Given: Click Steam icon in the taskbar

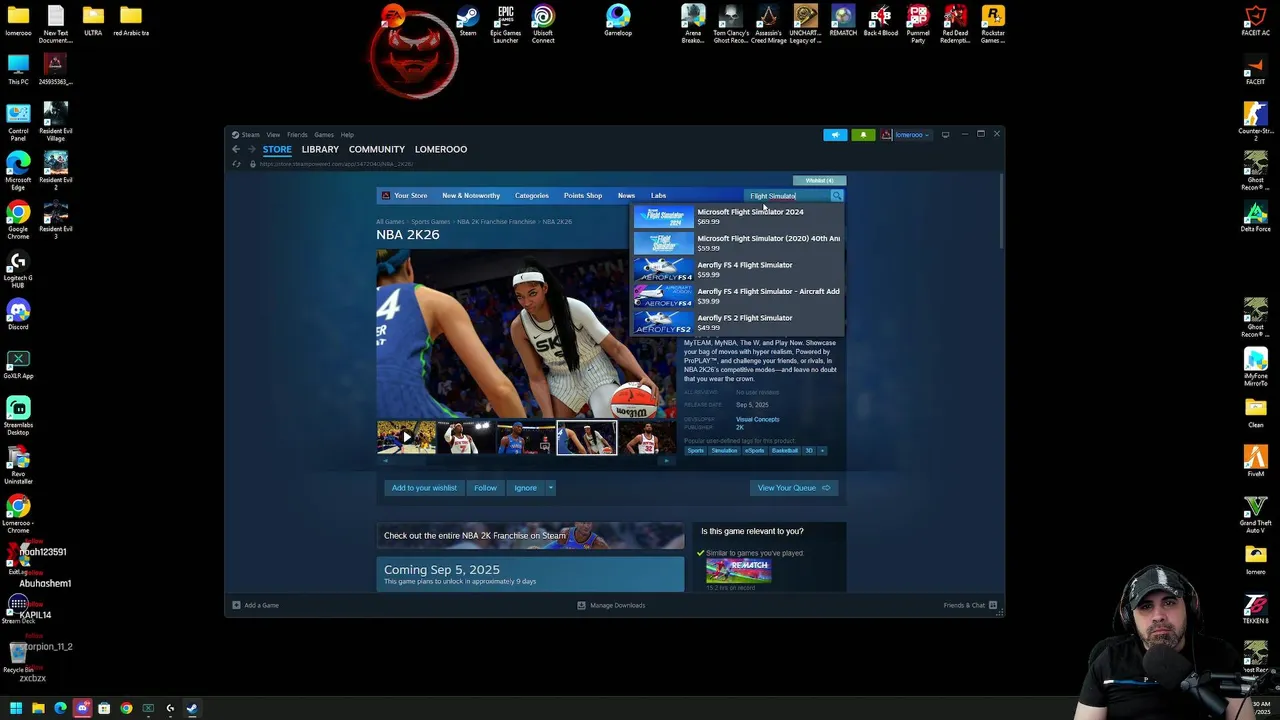Looking at the screenshot, I should click(x=192, y=708).
